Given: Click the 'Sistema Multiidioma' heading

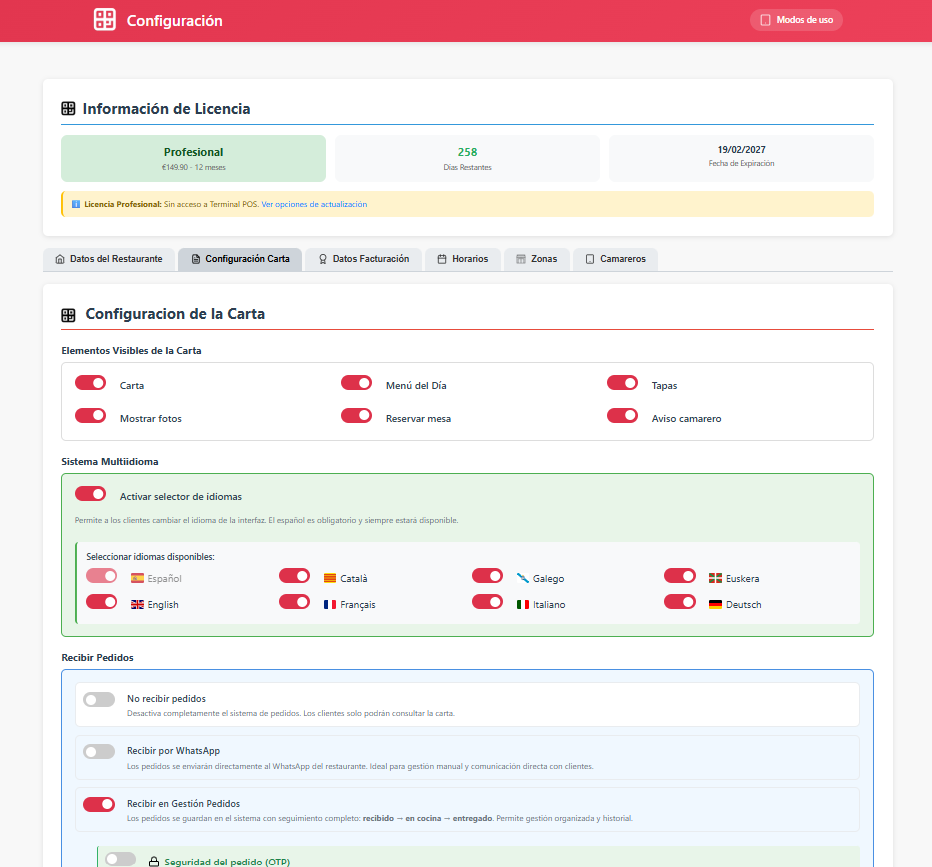Looking at the screenshot, I should [110, 462].
